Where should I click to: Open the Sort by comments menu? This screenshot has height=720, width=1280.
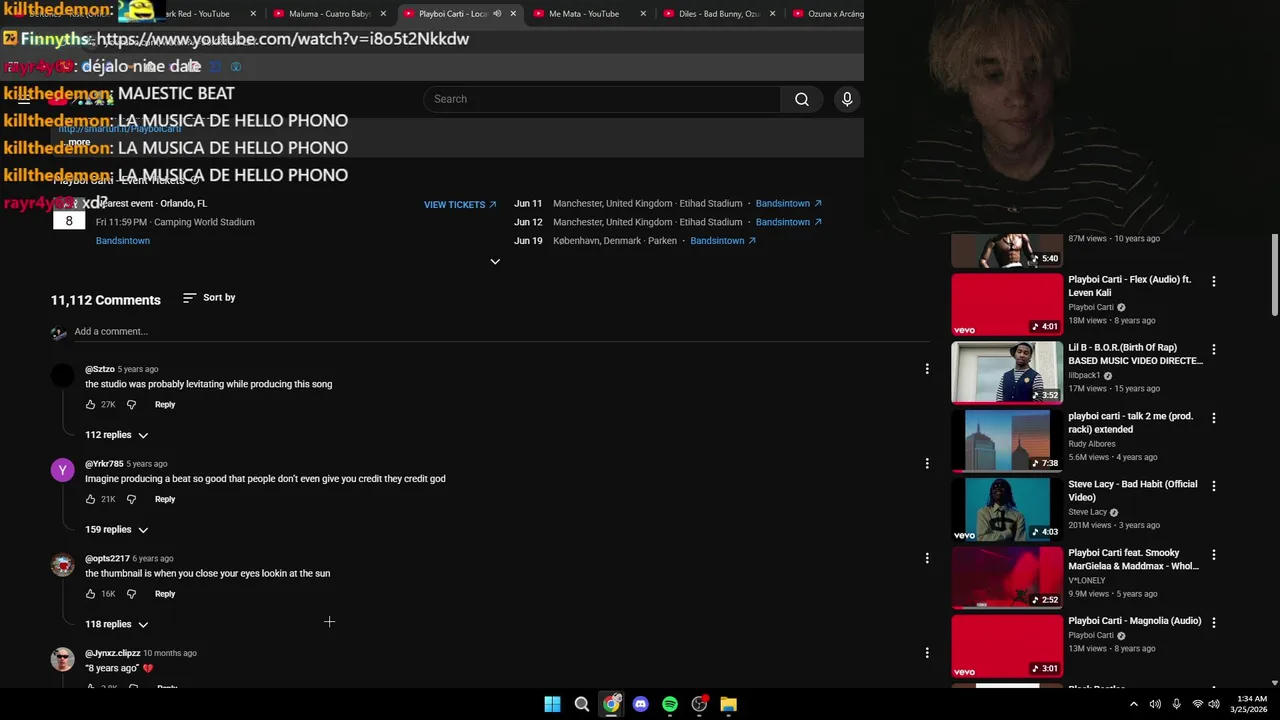tap(209, 298)
